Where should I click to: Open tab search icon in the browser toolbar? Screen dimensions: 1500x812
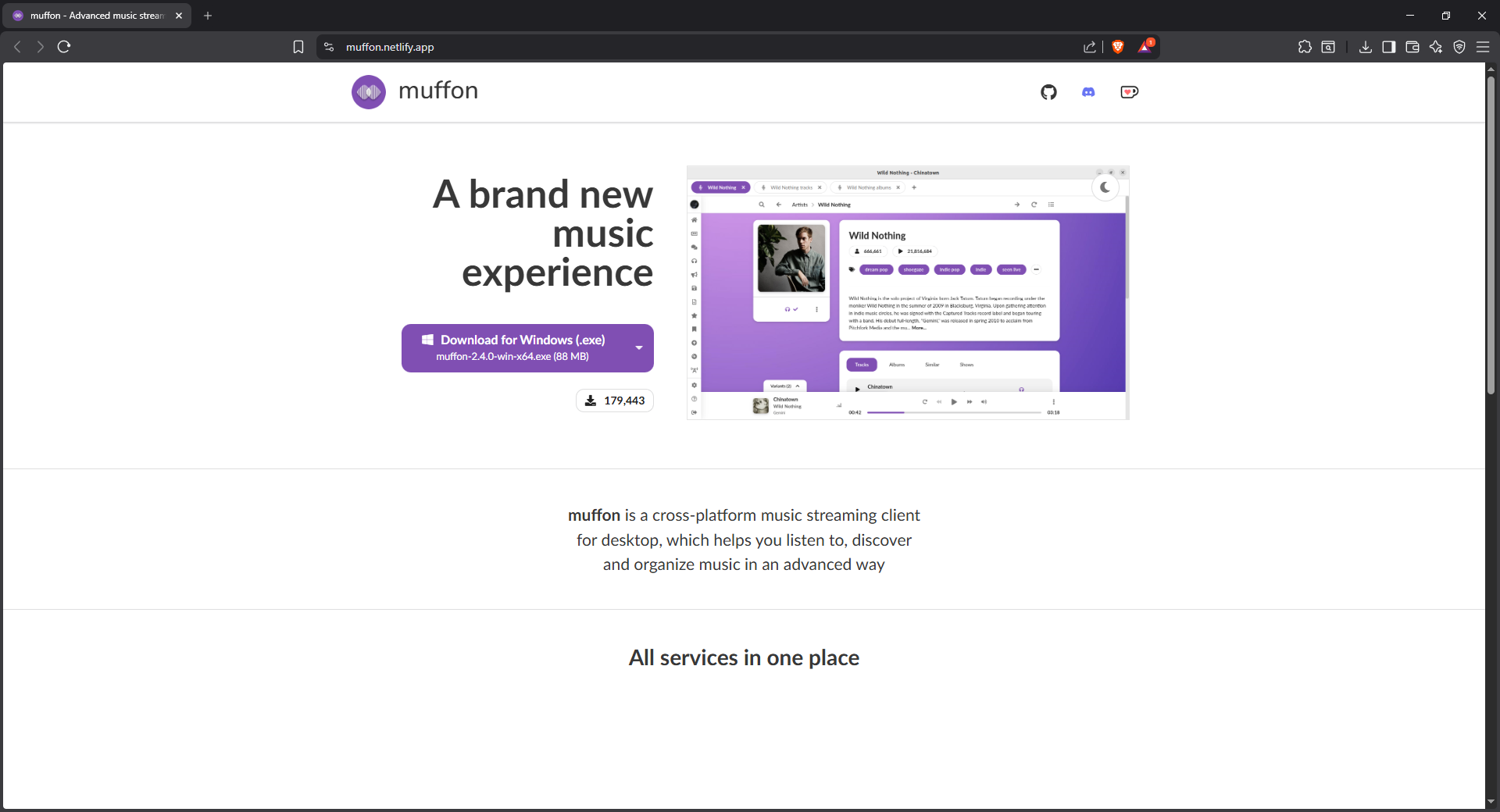1328,47
